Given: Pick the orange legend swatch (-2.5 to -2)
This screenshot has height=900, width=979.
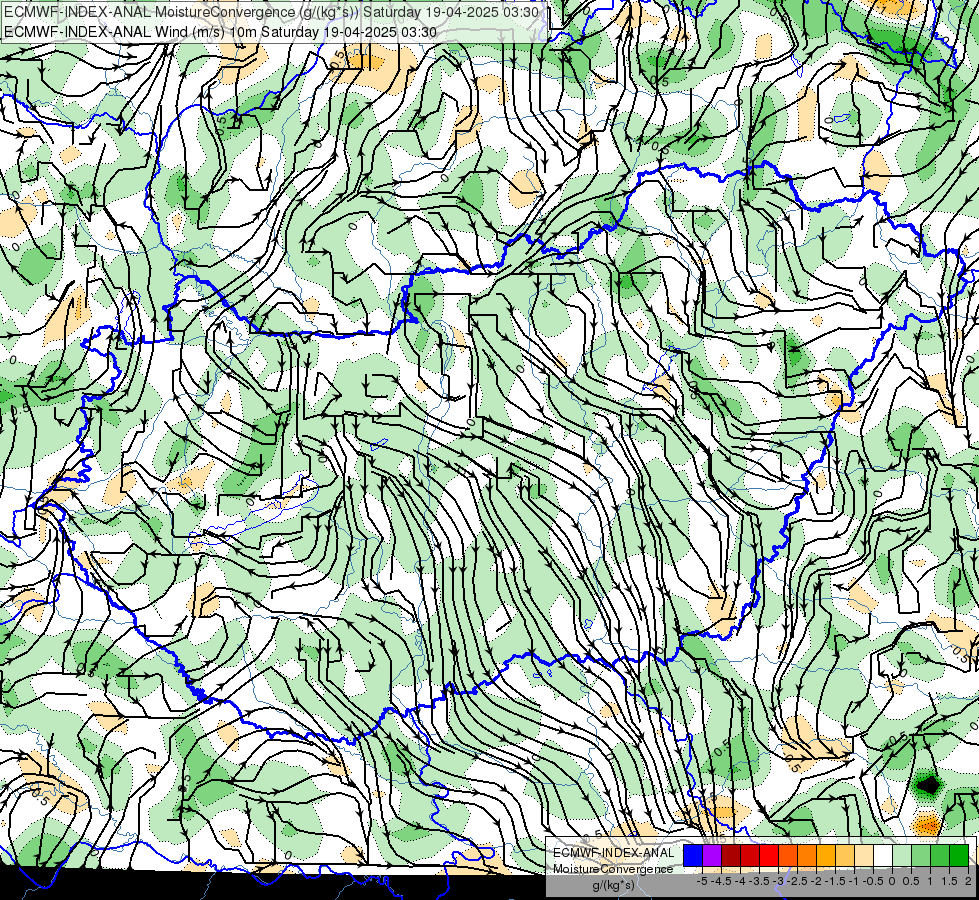Looking at the screenshot, I should tap(807, 855).
